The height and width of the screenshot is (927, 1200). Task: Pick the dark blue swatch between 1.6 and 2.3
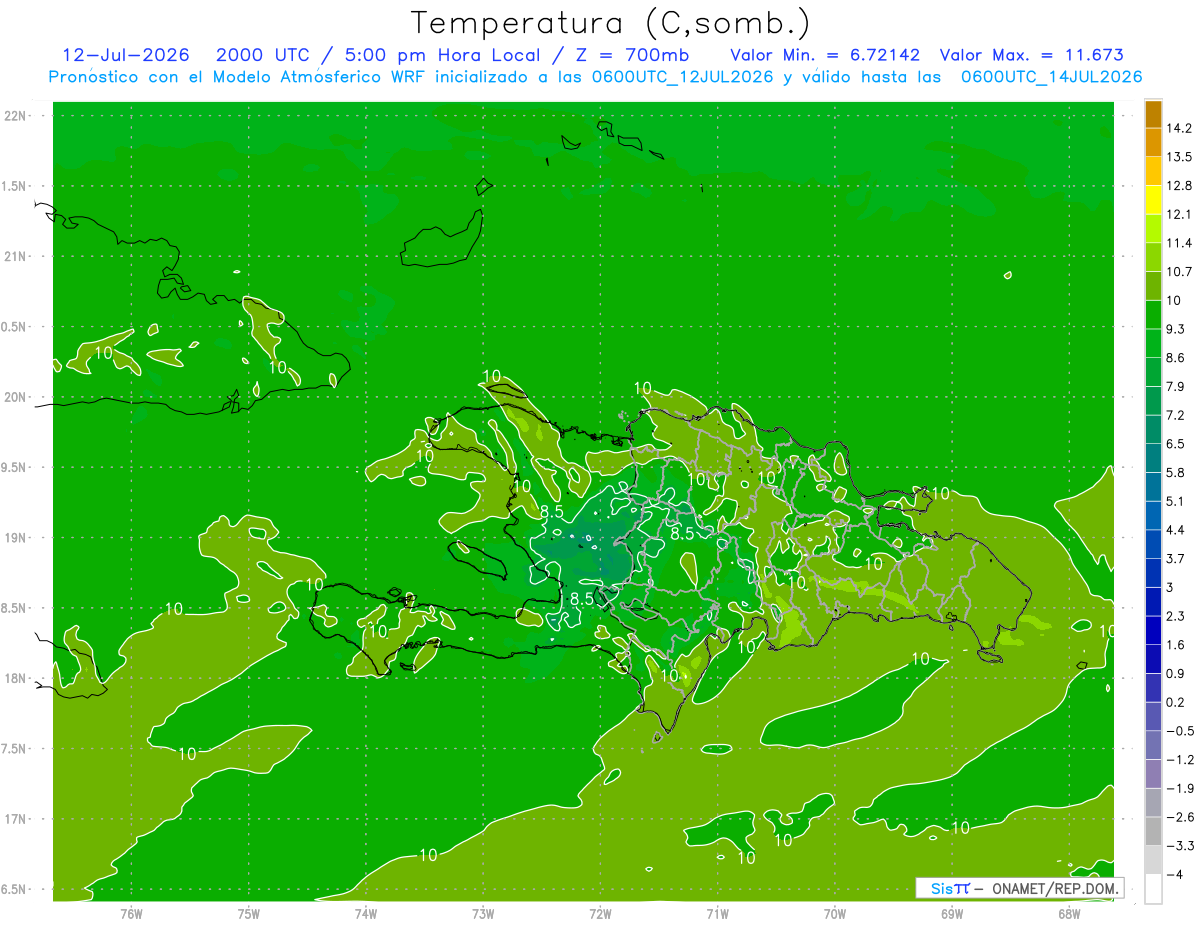point(1153,631)
